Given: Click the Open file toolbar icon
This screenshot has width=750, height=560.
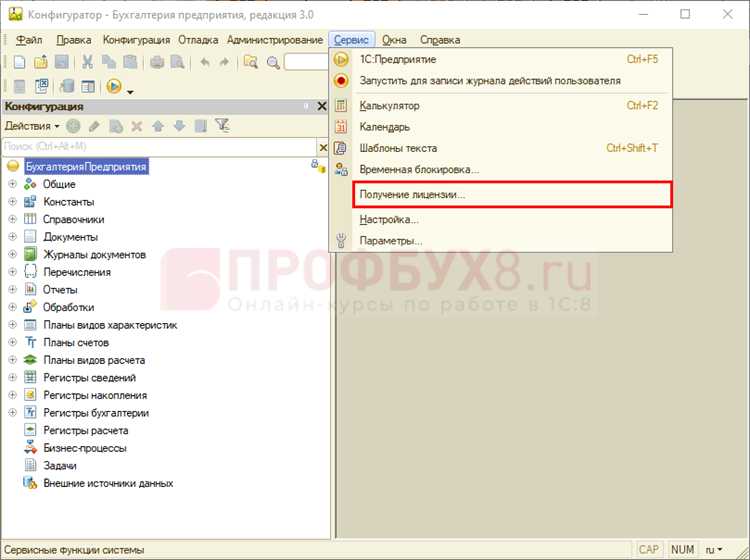Looking at the screenshot, I should pyautogui.click(x=41, y=62).
